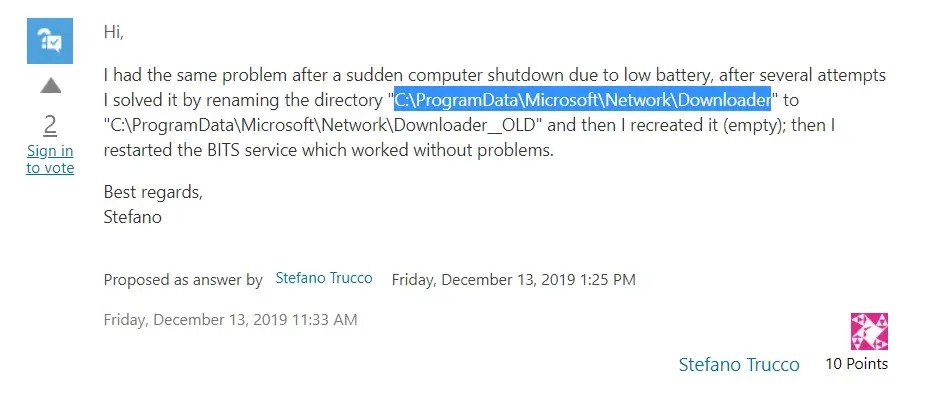Click the highlighted Downloader directory path
Screen dimensions: 939x397
click(x=582, y=100)
